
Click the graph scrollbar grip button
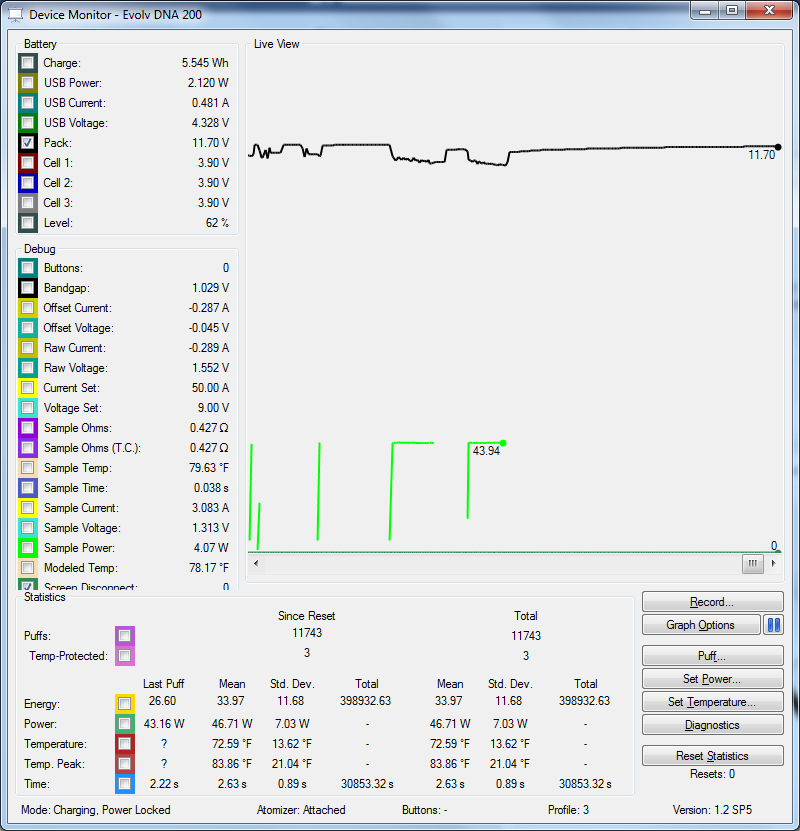(x=752, y=564)
